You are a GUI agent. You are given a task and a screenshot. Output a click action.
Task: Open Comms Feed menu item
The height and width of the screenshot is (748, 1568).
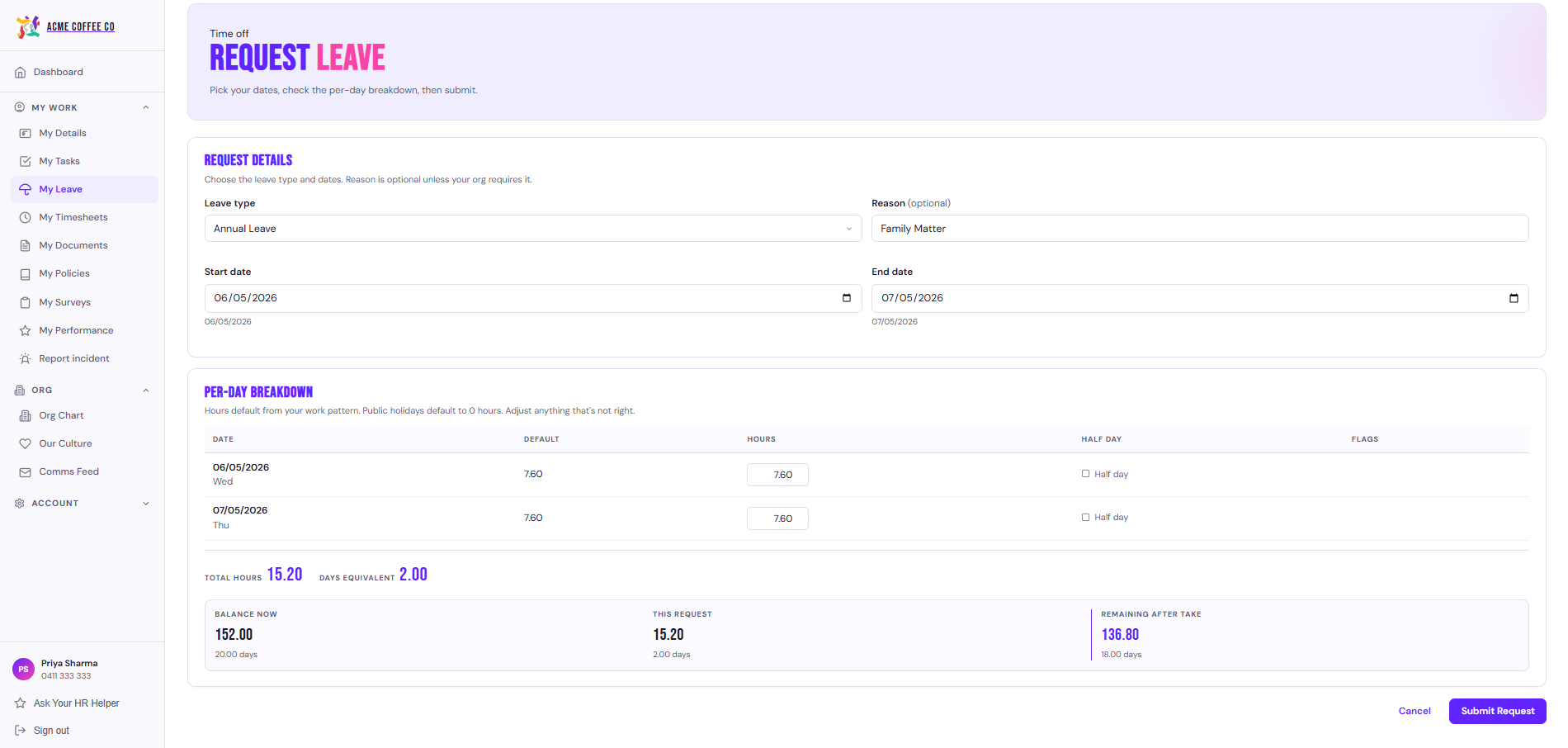(84, 471)
